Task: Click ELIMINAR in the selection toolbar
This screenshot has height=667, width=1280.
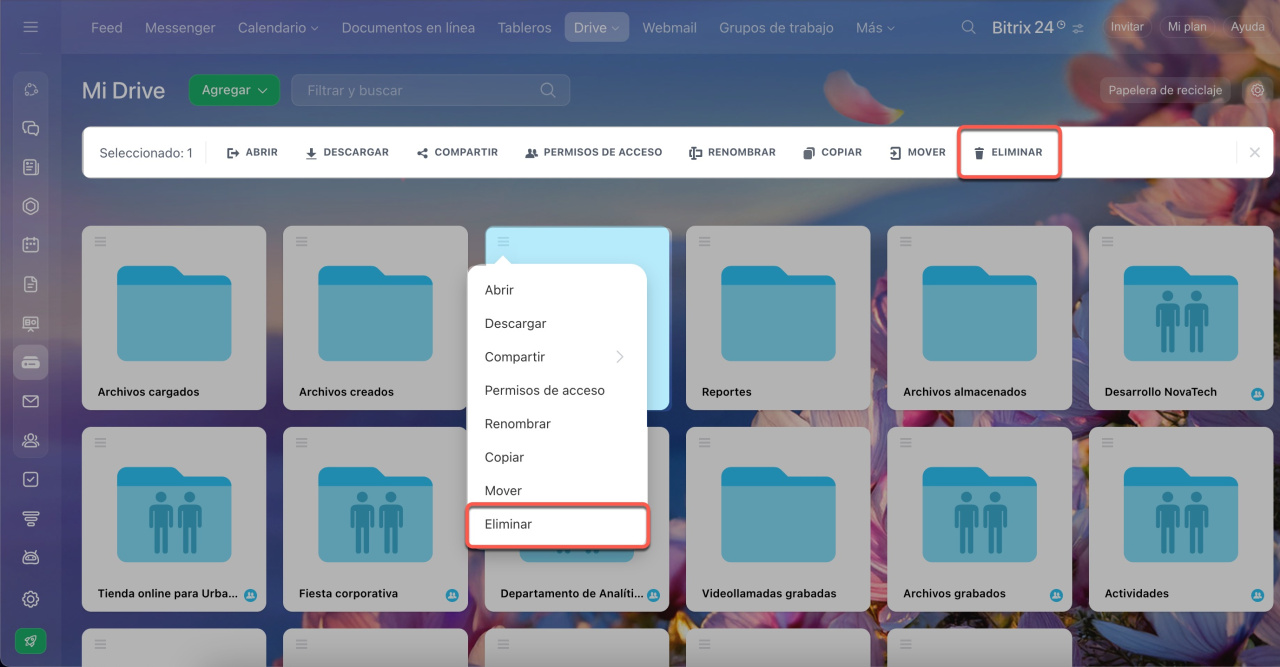Action: (x=1008, y=153)
